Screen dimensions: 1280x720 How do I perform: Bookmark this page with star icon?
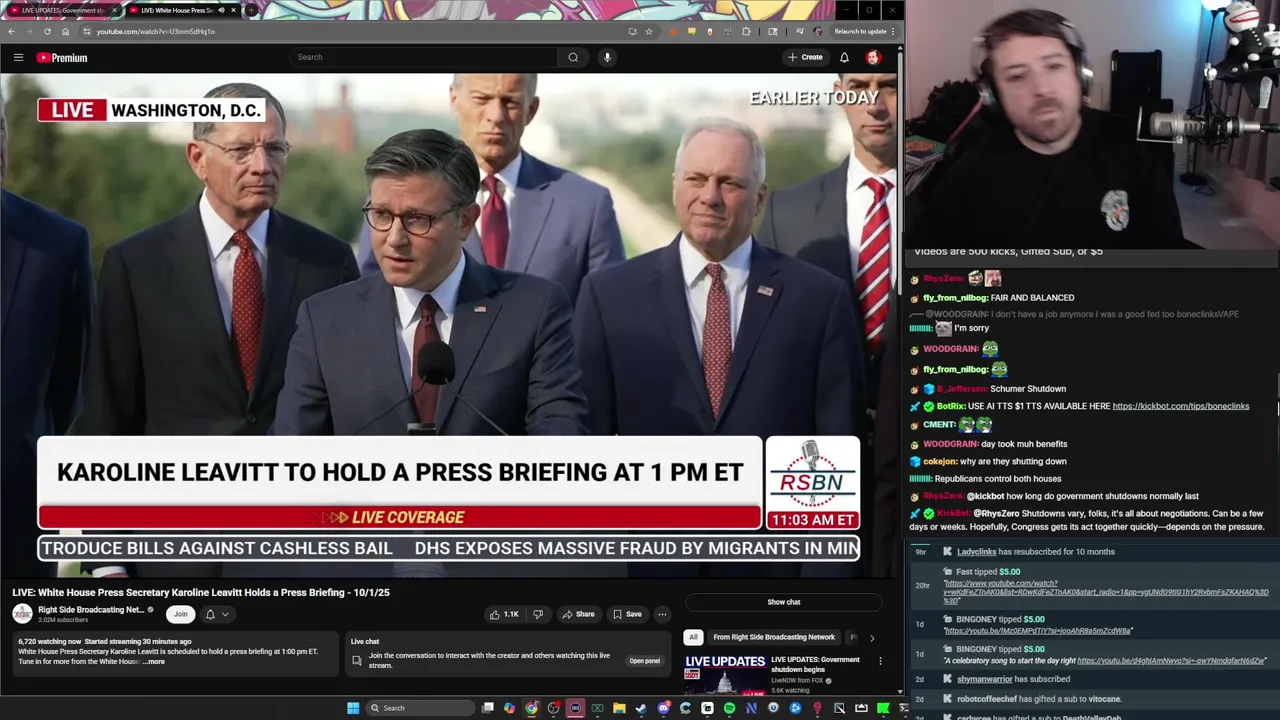(648, 31)
